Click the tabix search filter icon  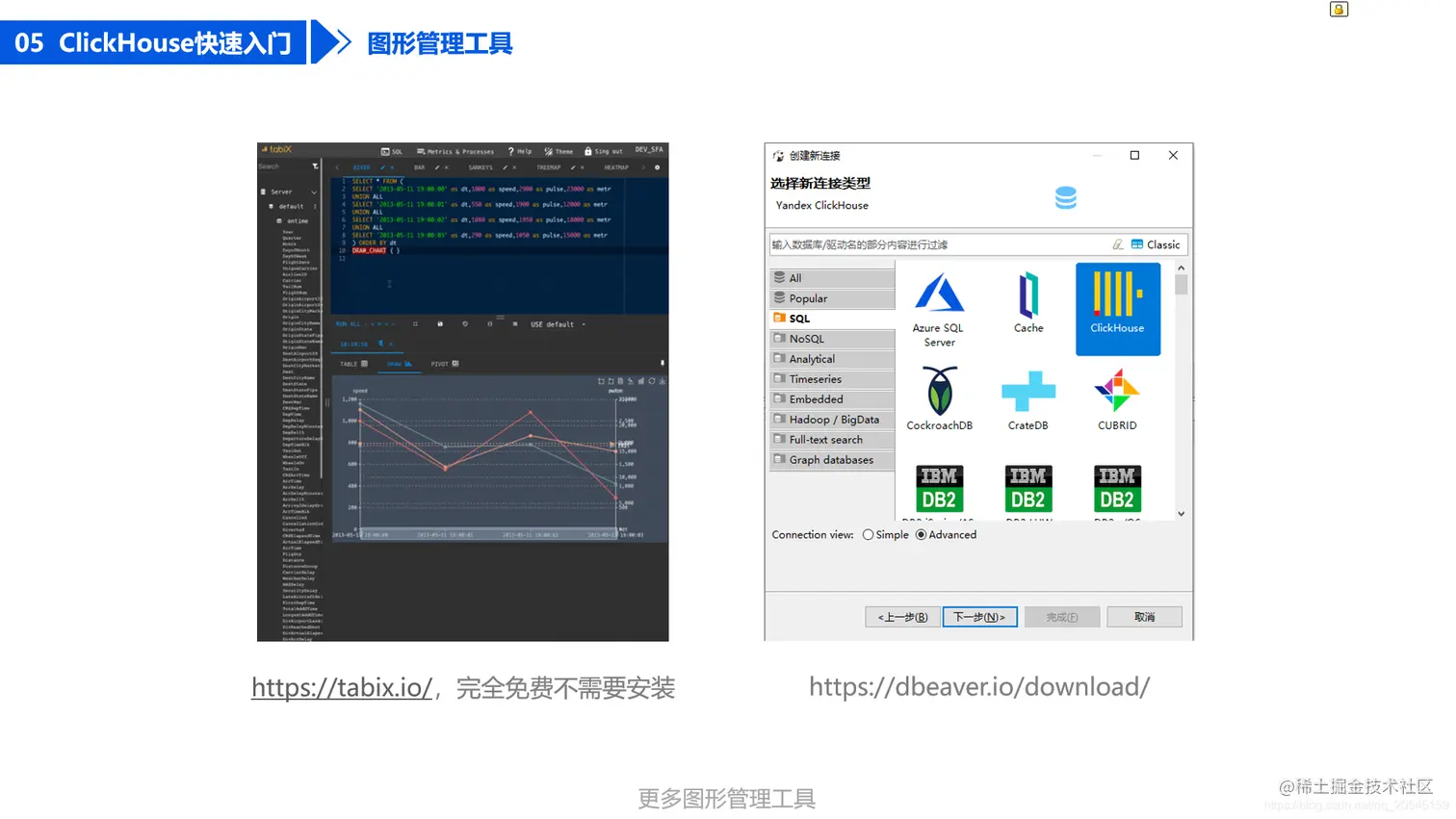315,166
